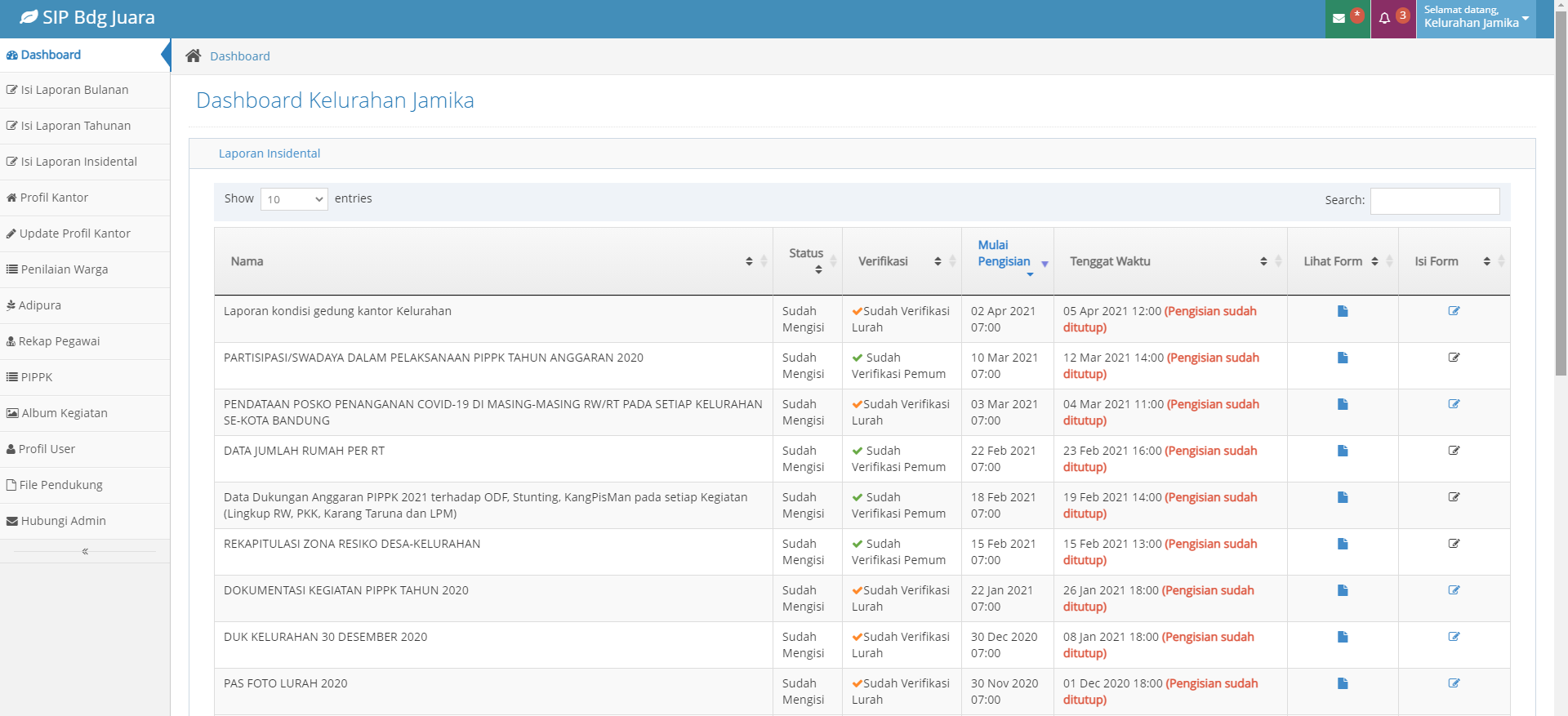
Task: Open Kelurahan Jamika user dropdown menu
Action: point(1476,19)
